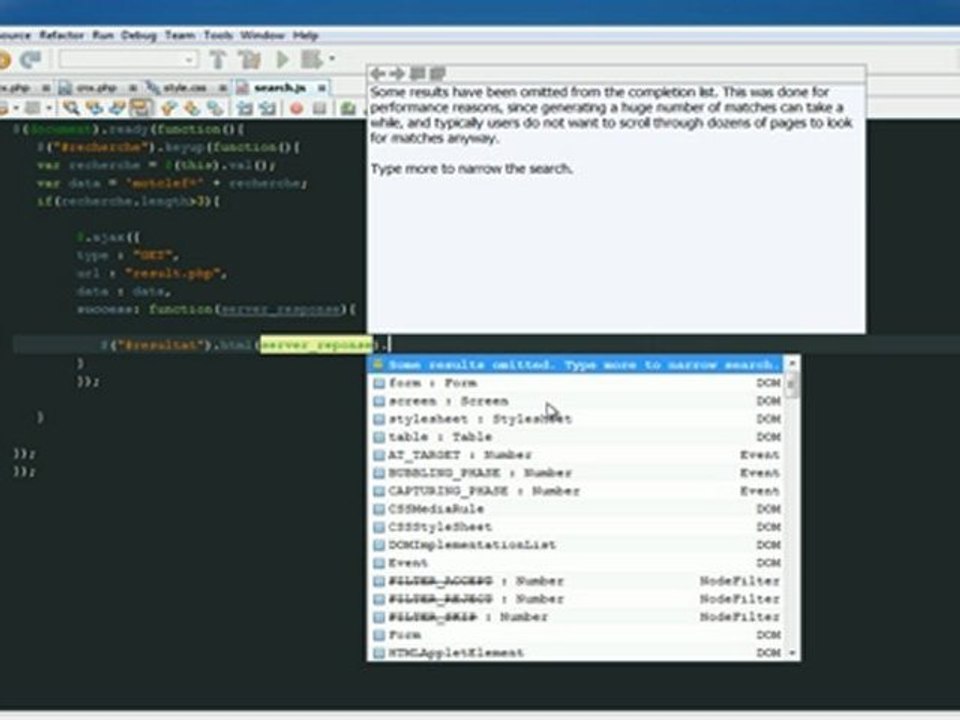Click the Debug Project icon
Screen dimensions: 960x720
click(x=312, y=59)
